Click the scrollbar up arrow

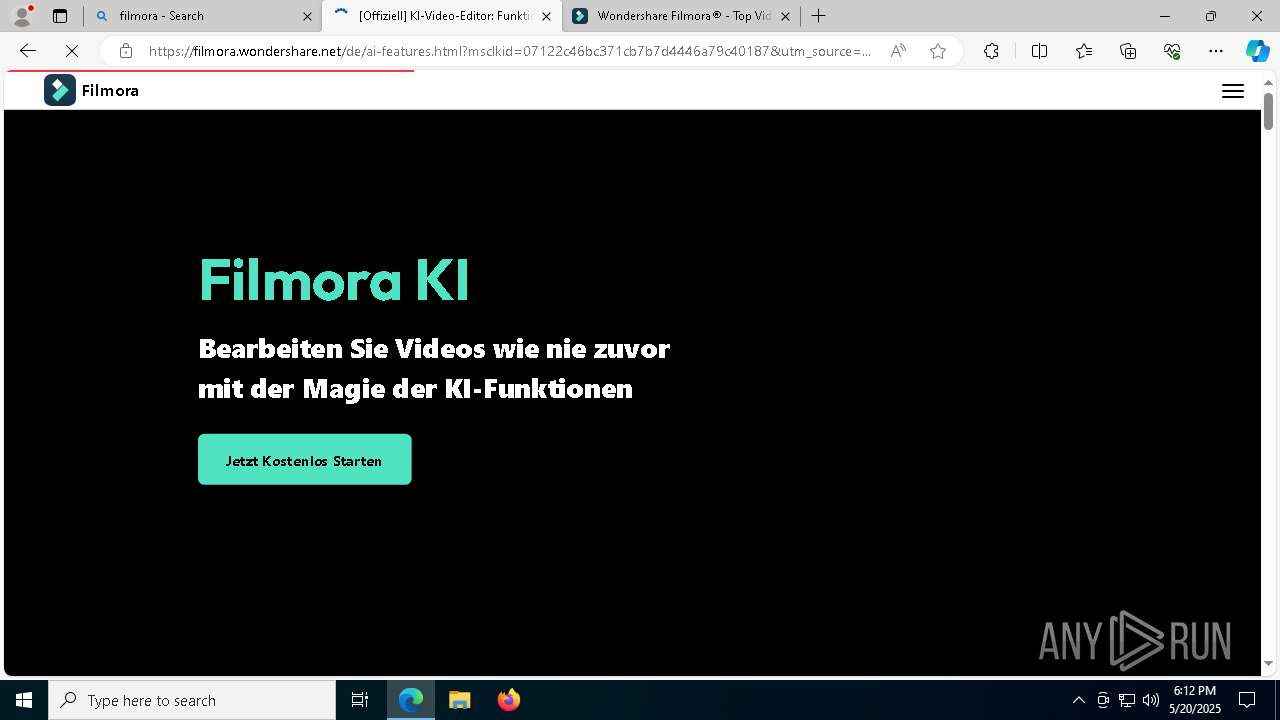1268,81
